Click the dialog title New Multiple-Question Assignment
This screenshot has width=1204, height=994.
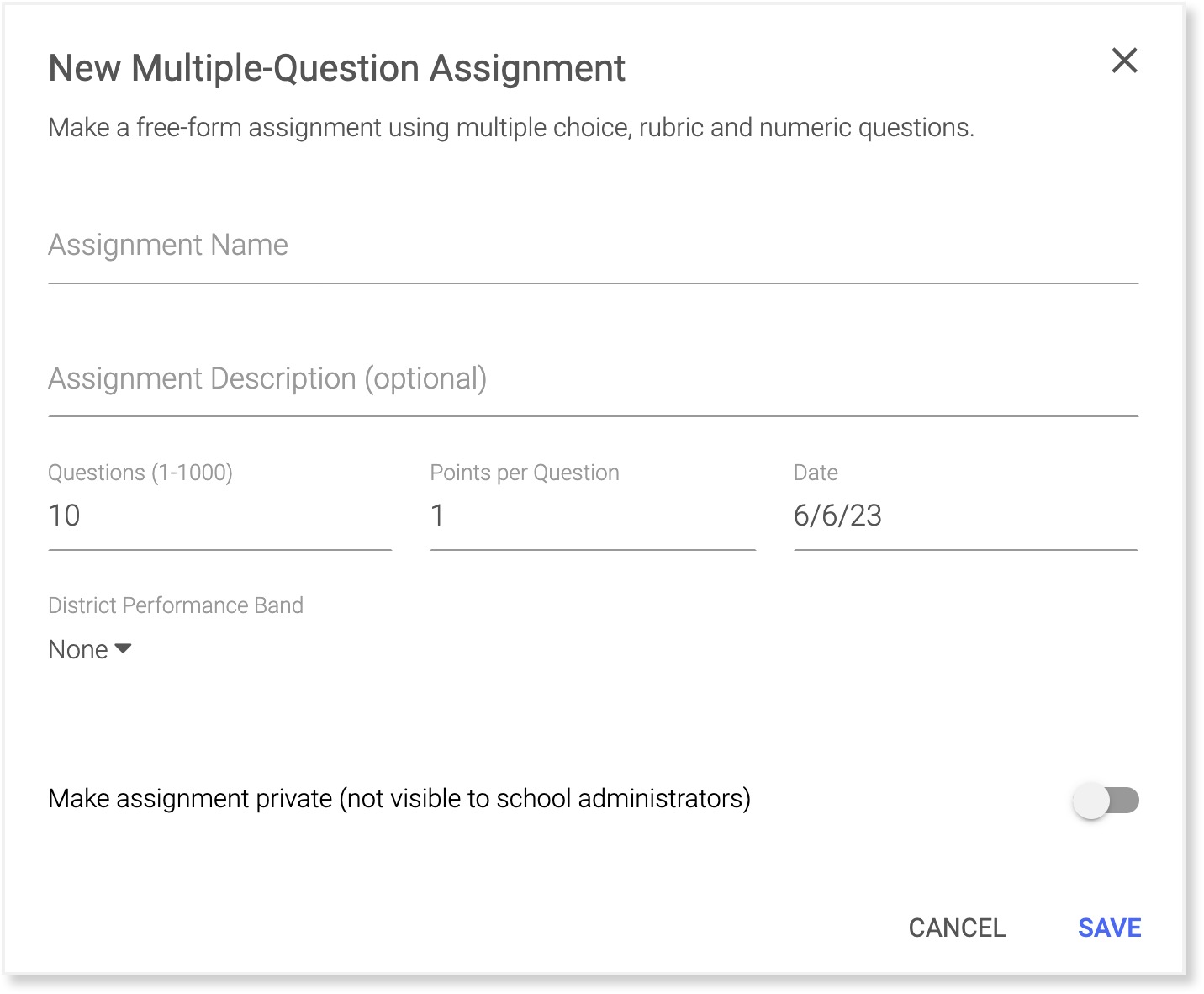click(x=336, y=67)
